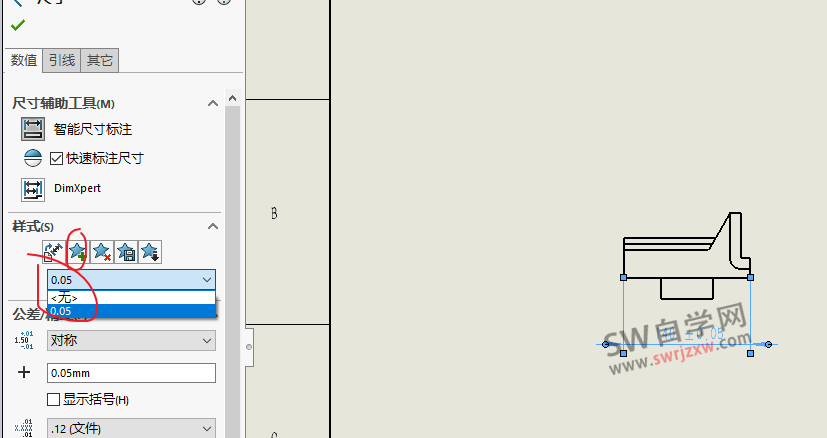Click the 快速标注尺寸 sphere icon
Viewport: 827px width, 438px height.
(33, 158)
